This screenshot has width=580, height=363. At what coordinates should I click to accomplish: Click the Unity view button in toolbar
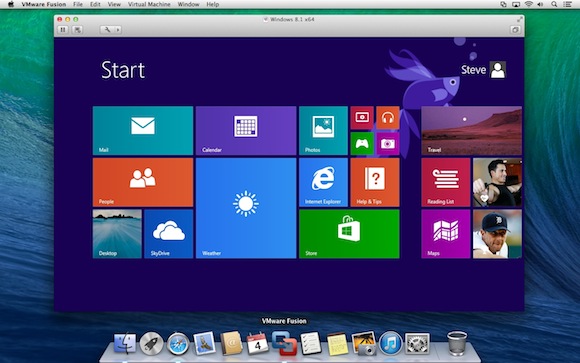515,30
